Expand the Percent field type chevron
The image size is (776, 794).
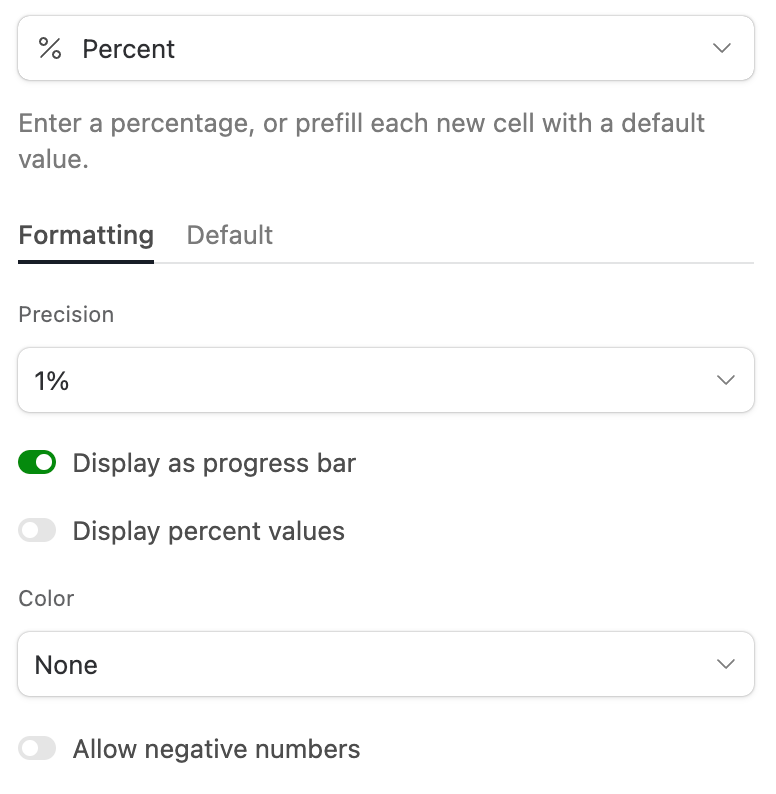coord(722,49)
